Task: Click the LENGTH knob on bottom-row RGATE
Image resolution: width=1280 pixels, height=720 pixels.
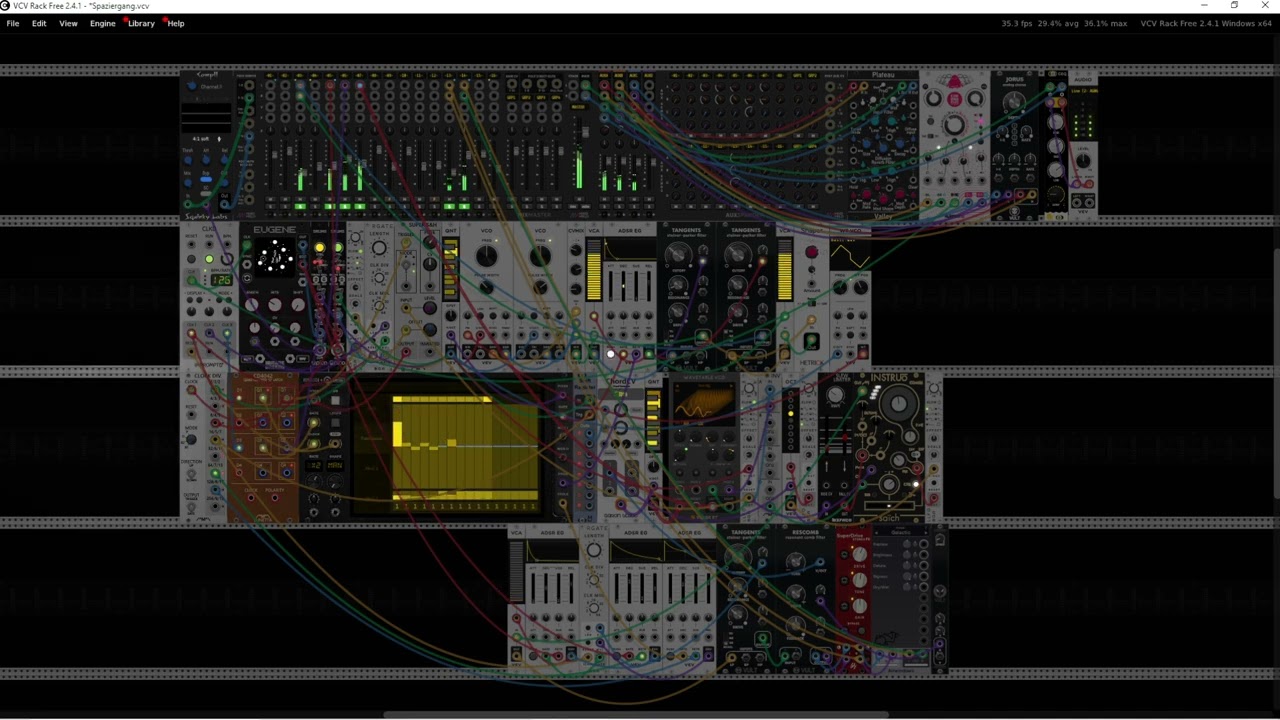Action: coord(594,550)
